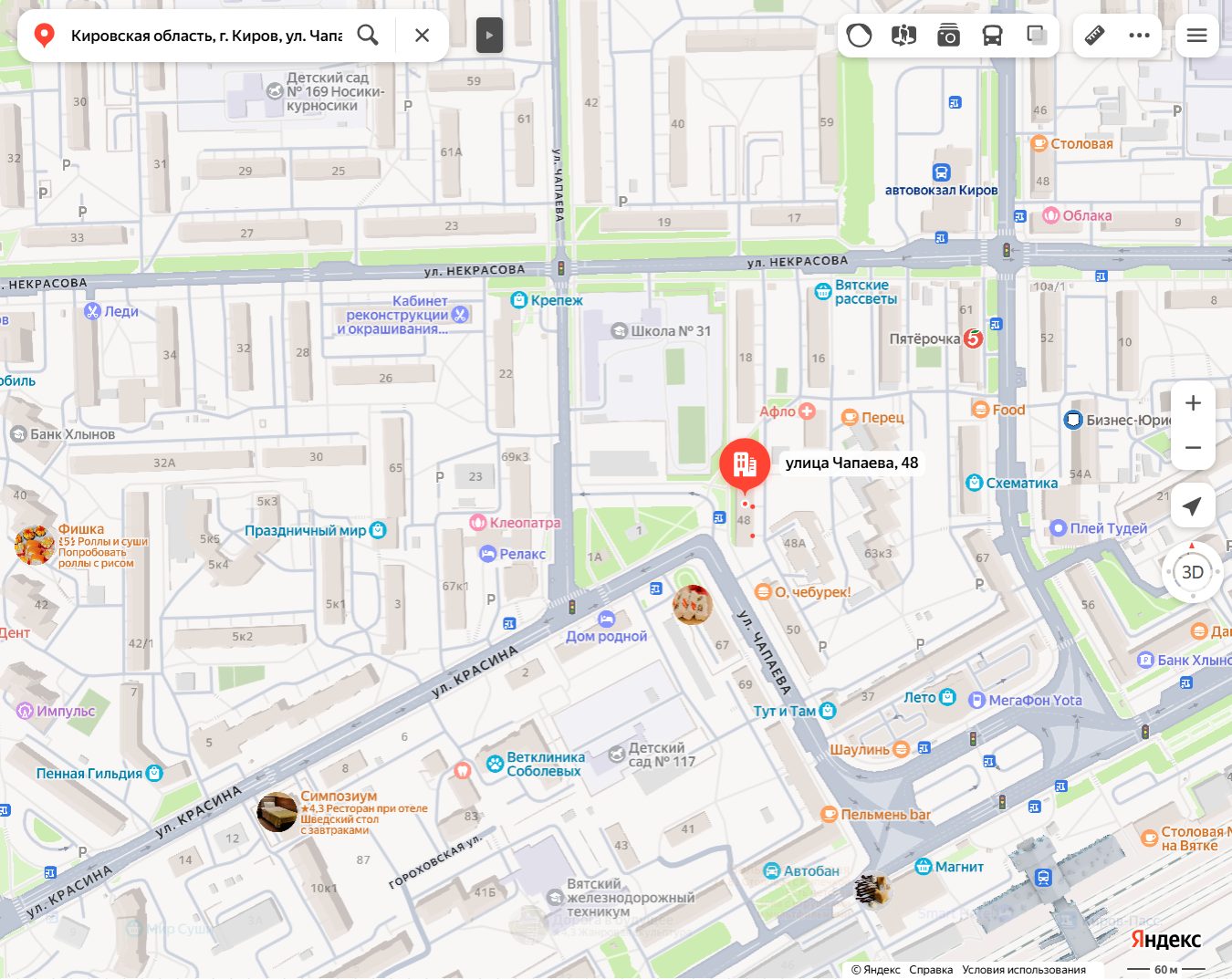Click the Ветклиника Соболевых paw icon

[x=495, y=764]
